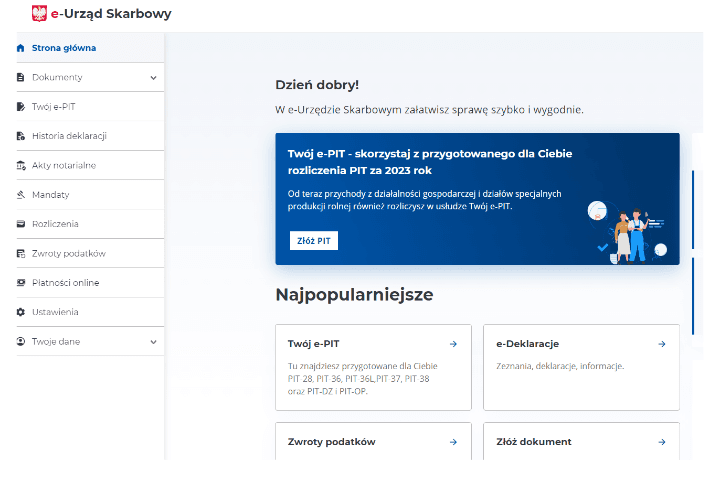Open the Twój e-PIT card arrow
Image resolution: width=706 pixels, height=479 pixels.
click(453, 344)
